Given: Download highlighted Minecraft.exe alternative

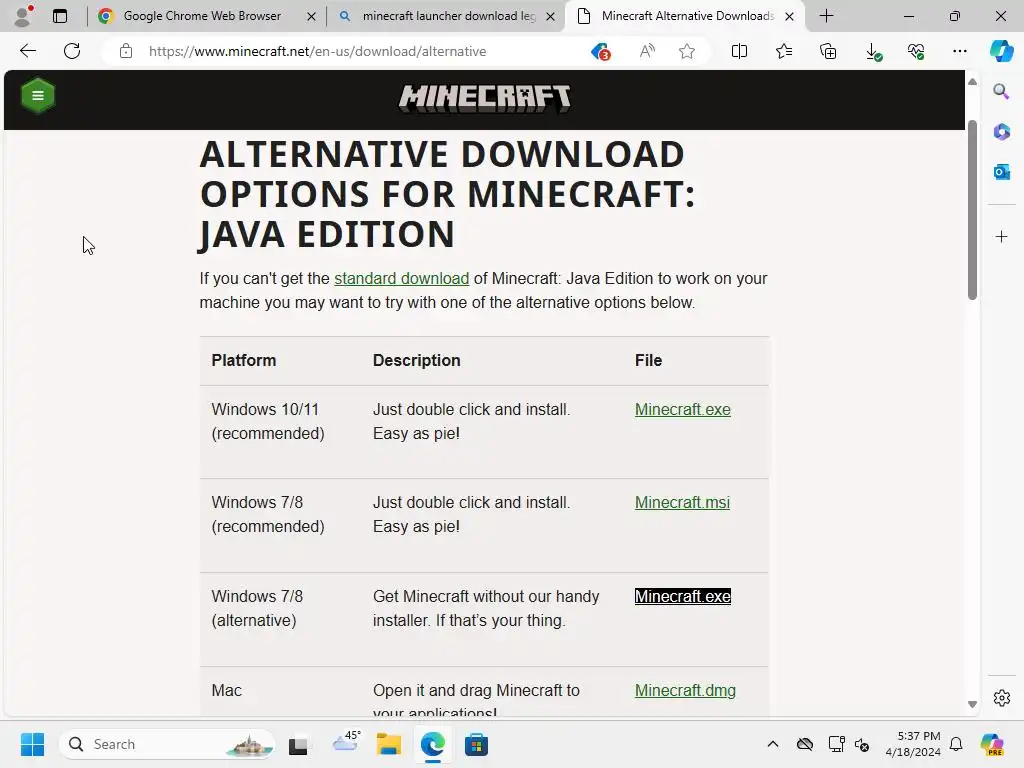Looking at the screenshot, I should point(682,596).
